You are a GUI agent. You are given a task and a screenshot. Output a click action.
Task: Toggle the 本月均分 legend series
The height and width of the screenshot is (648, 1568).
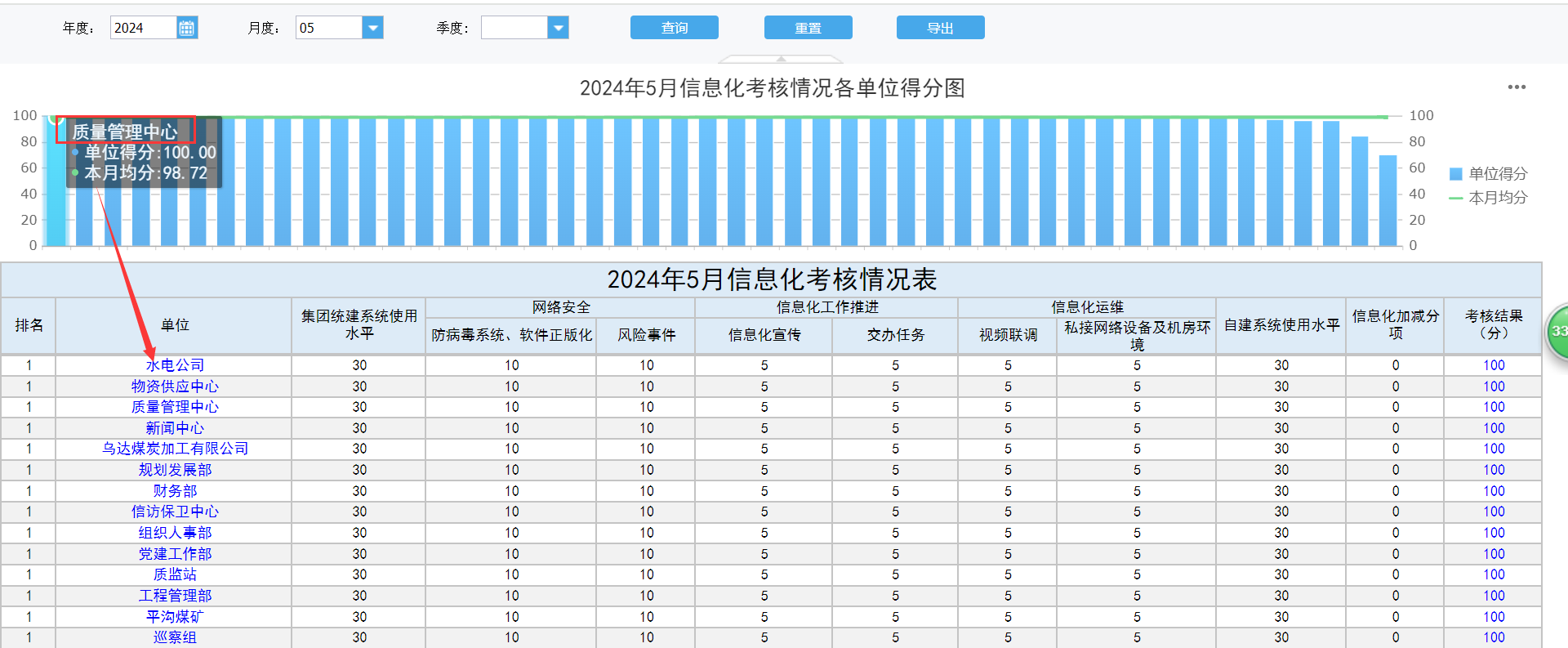pos(1488,198)
